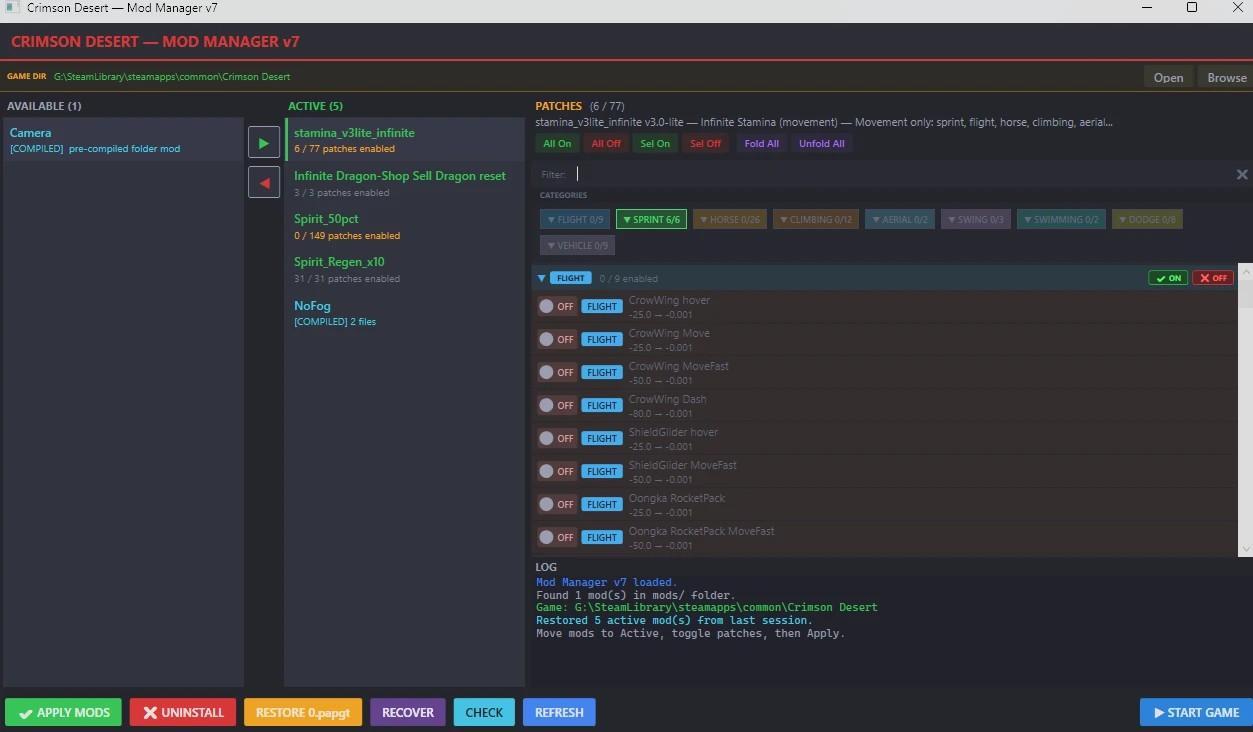Toggle CrowWing MoveFast patch switch

click(556, 373)
